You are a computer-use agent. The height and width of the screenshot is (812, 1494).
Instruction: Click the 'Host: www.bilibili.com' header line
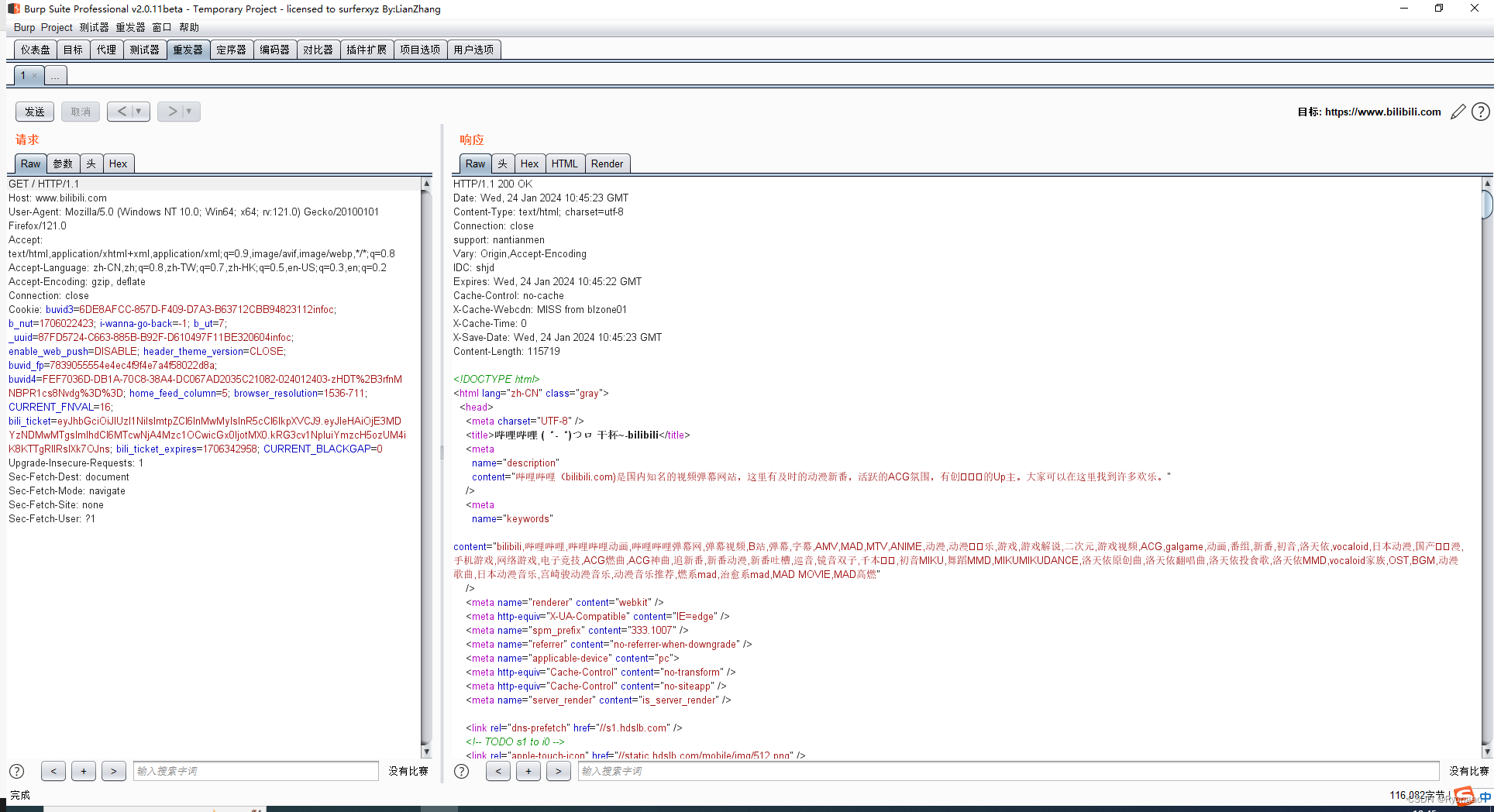click(x=57, y=198)
